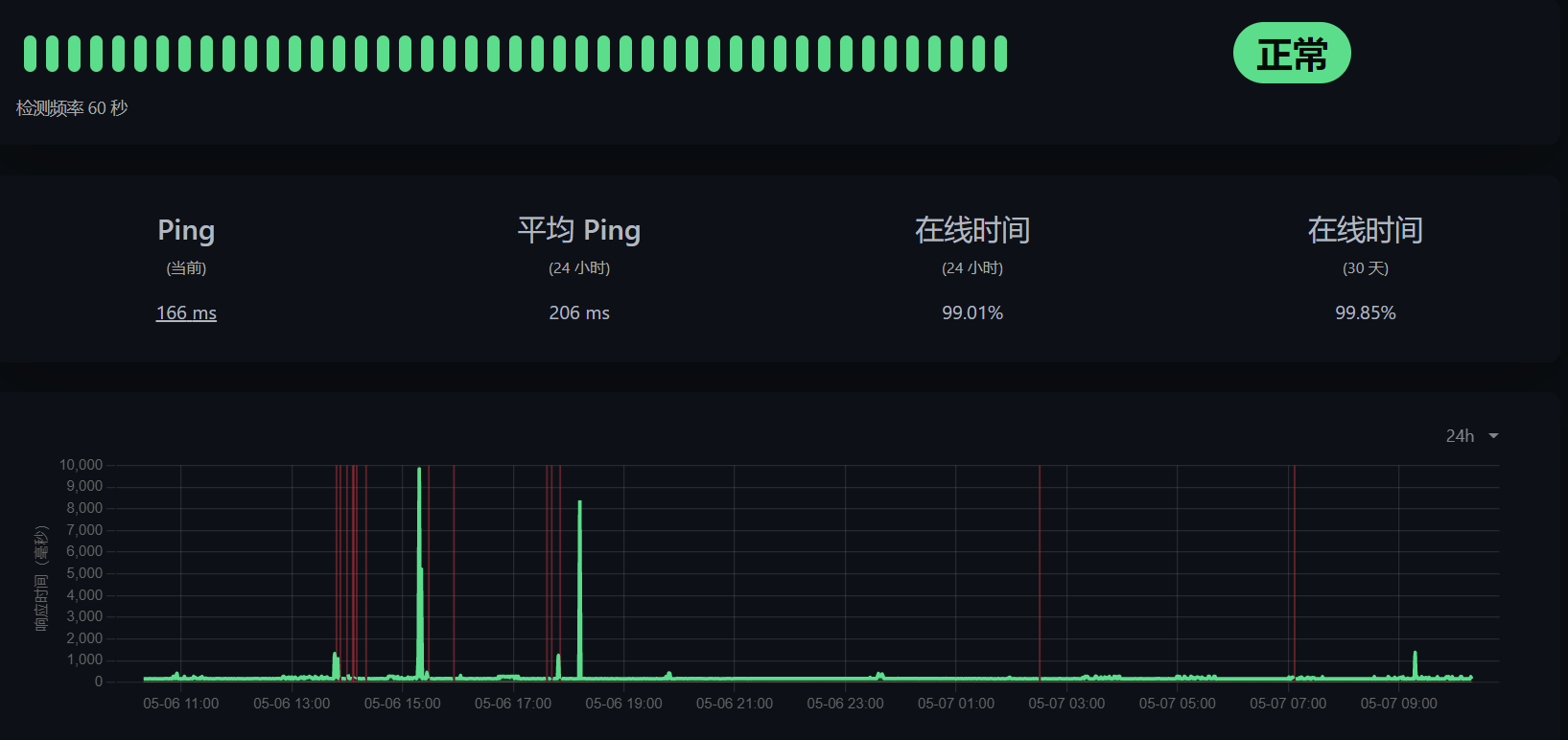The image size is (1568, 740).
Task: Click the 166 ms current ping link
Action: (x=186, y=313)
